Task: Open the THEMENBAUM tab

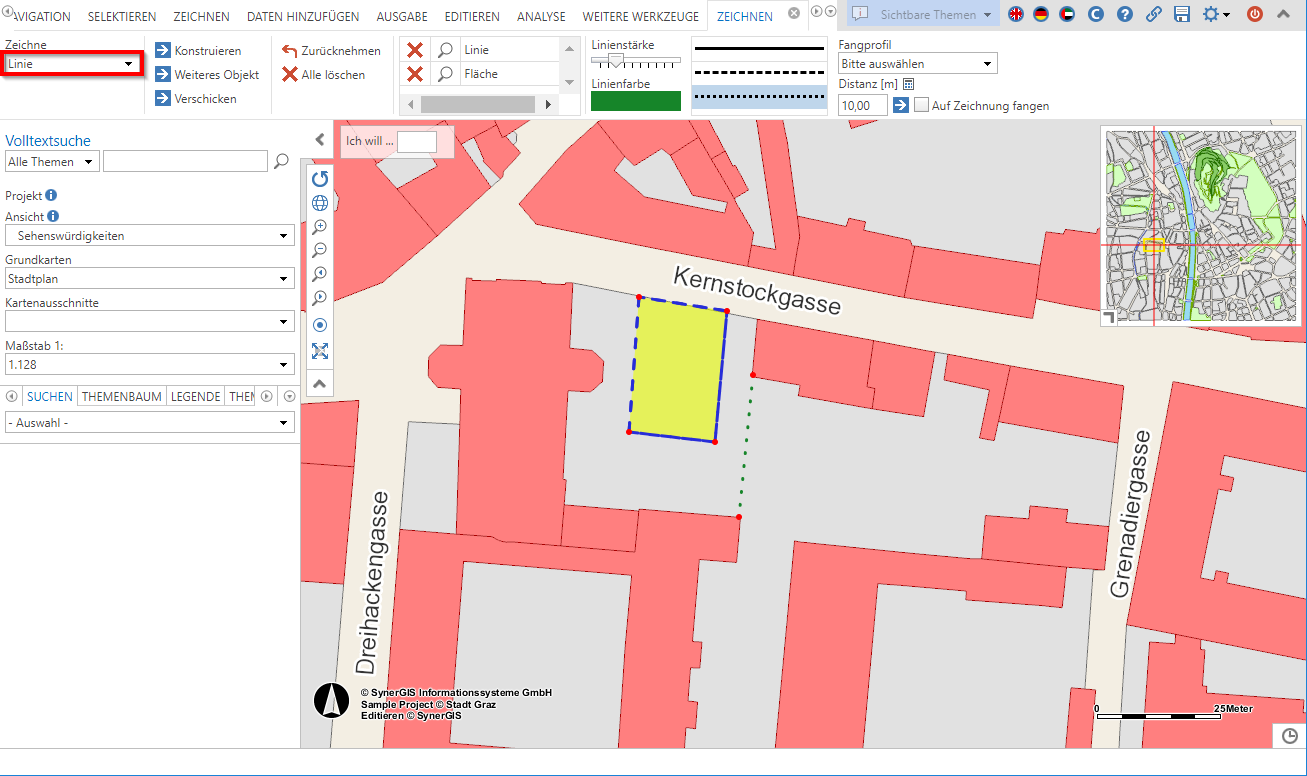Action: (121, 396)
